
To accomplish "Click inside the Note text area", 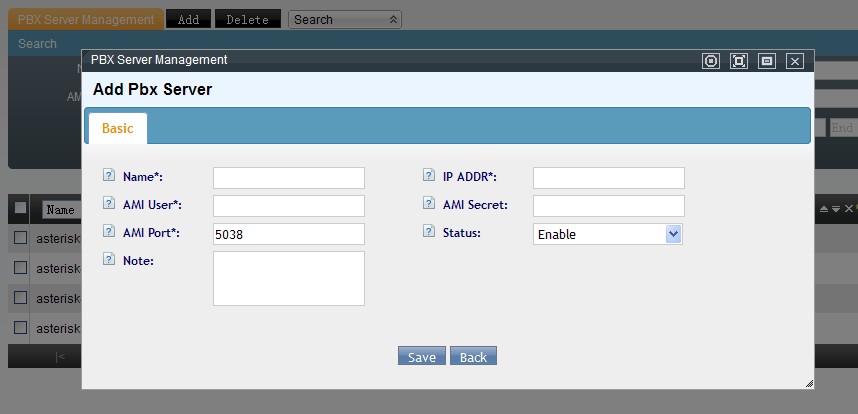I will click(x=288, y=278).
